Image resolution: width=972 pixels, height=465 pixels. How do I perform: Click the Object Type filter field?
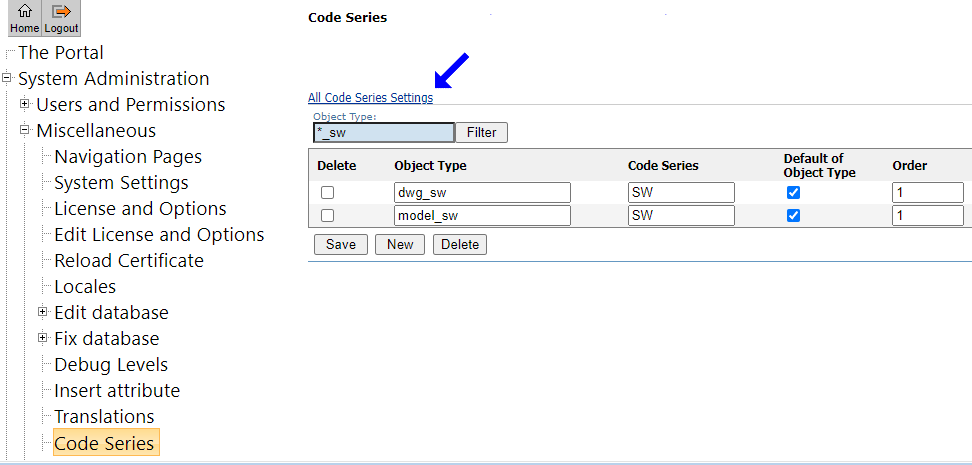[x=383, y=132]
